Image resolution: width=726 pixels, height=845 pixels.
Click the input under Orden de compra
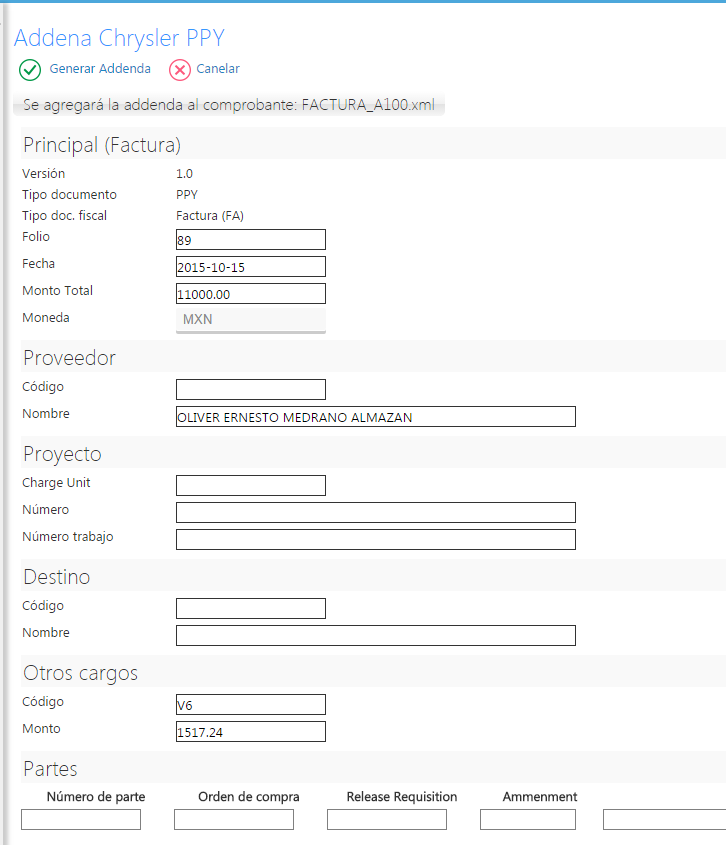234,820
